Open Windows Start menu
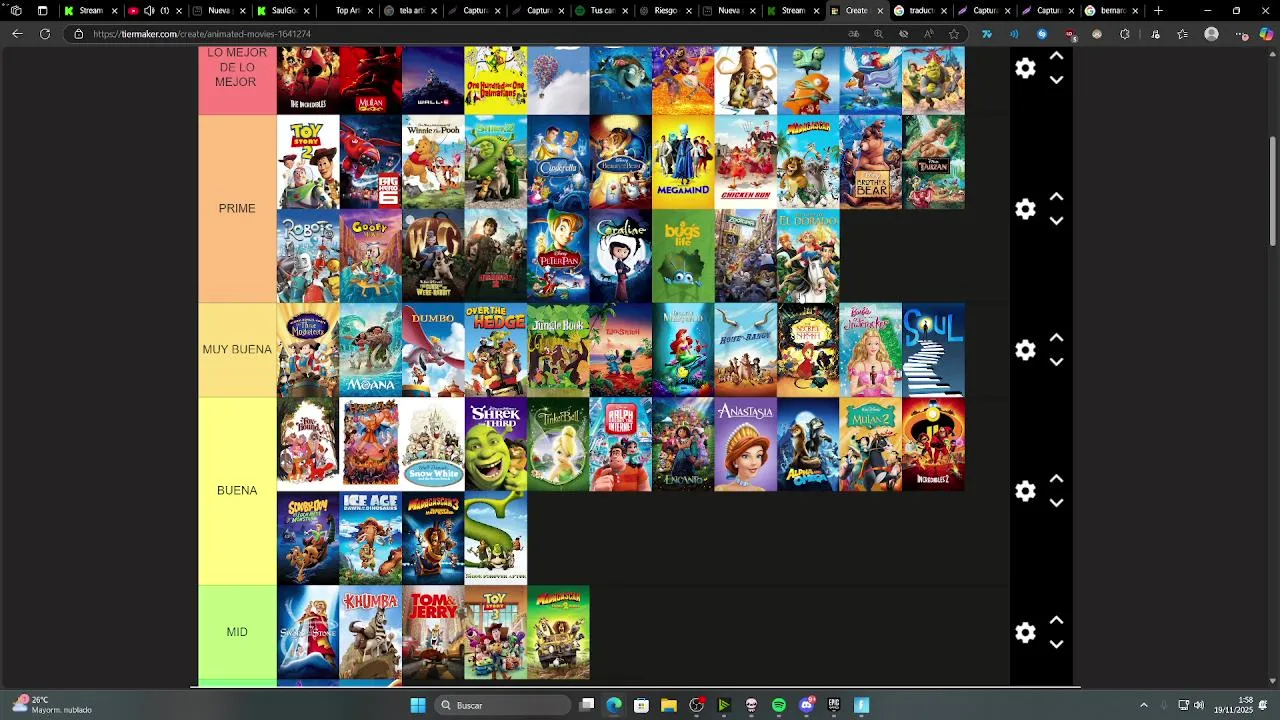Screen dimensions: 1280x720 pos(418,706)
